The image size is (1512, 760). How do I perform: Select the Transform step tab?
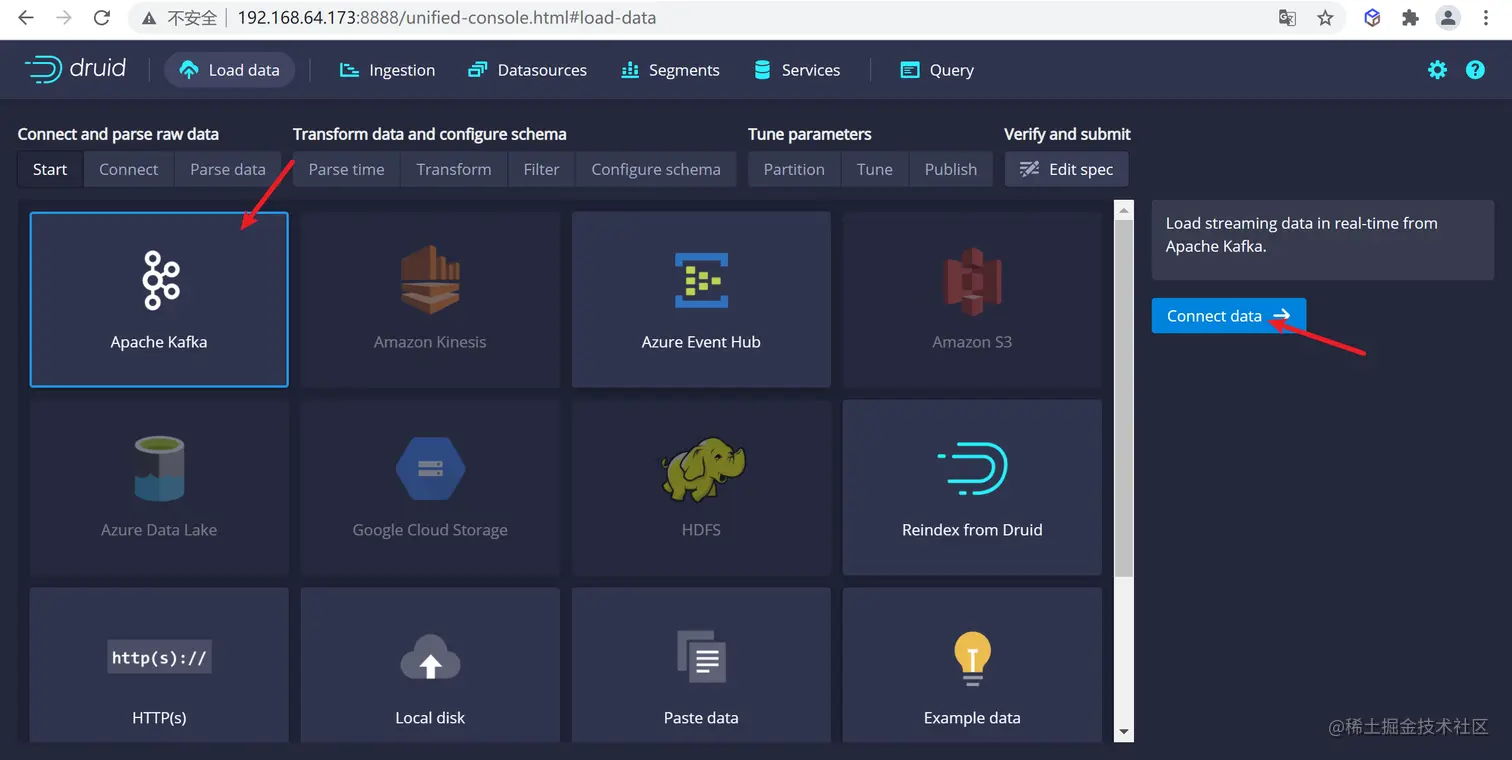[454, 169]
